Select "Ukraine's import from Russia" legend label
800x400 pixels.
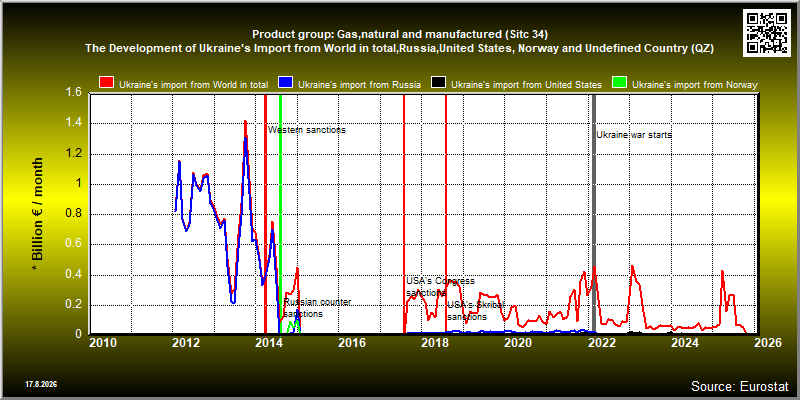[359, 85]
